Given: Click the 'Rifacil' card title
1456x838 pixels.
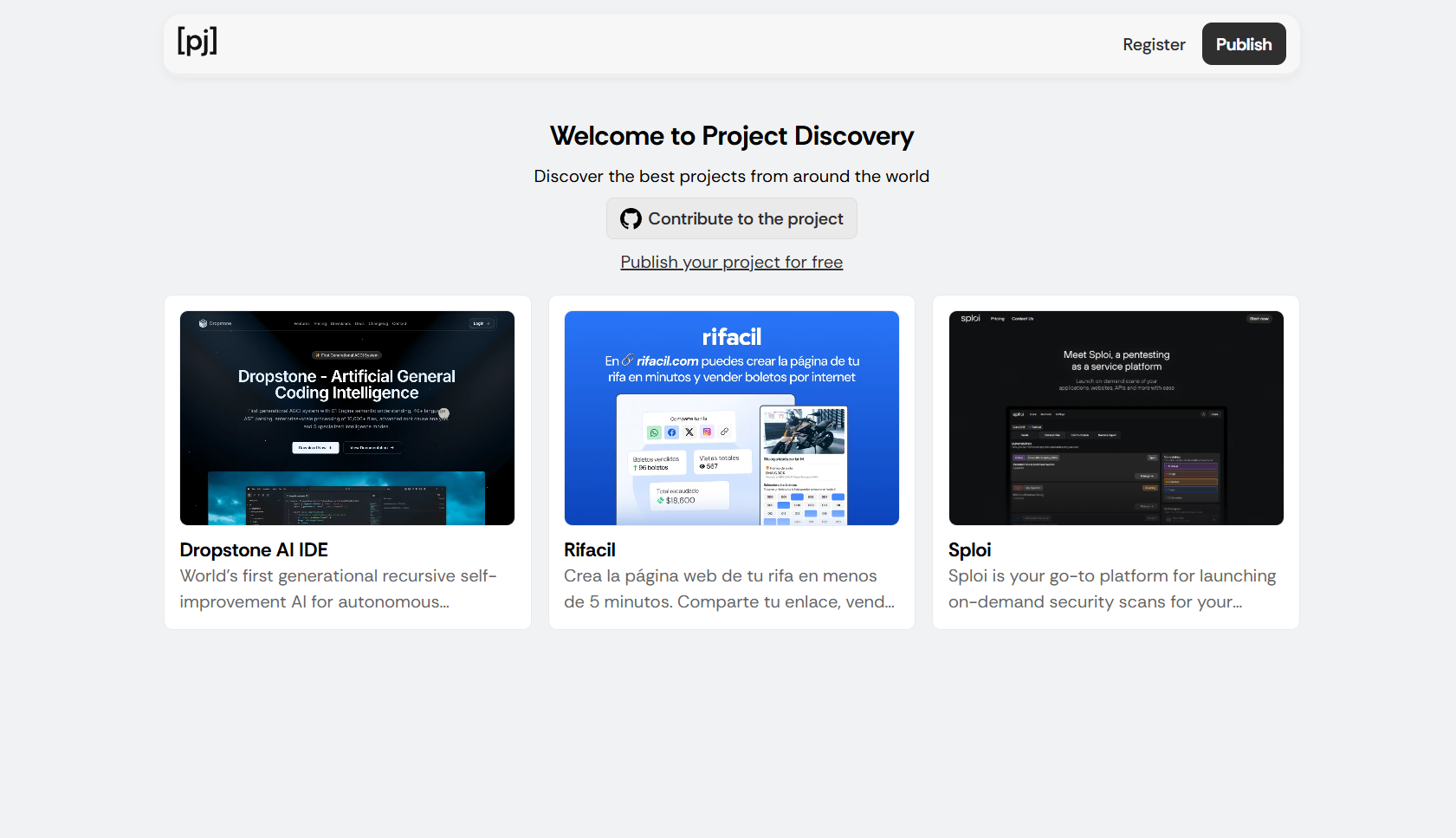Looking at the screenshot, I should tap(590, 550).
